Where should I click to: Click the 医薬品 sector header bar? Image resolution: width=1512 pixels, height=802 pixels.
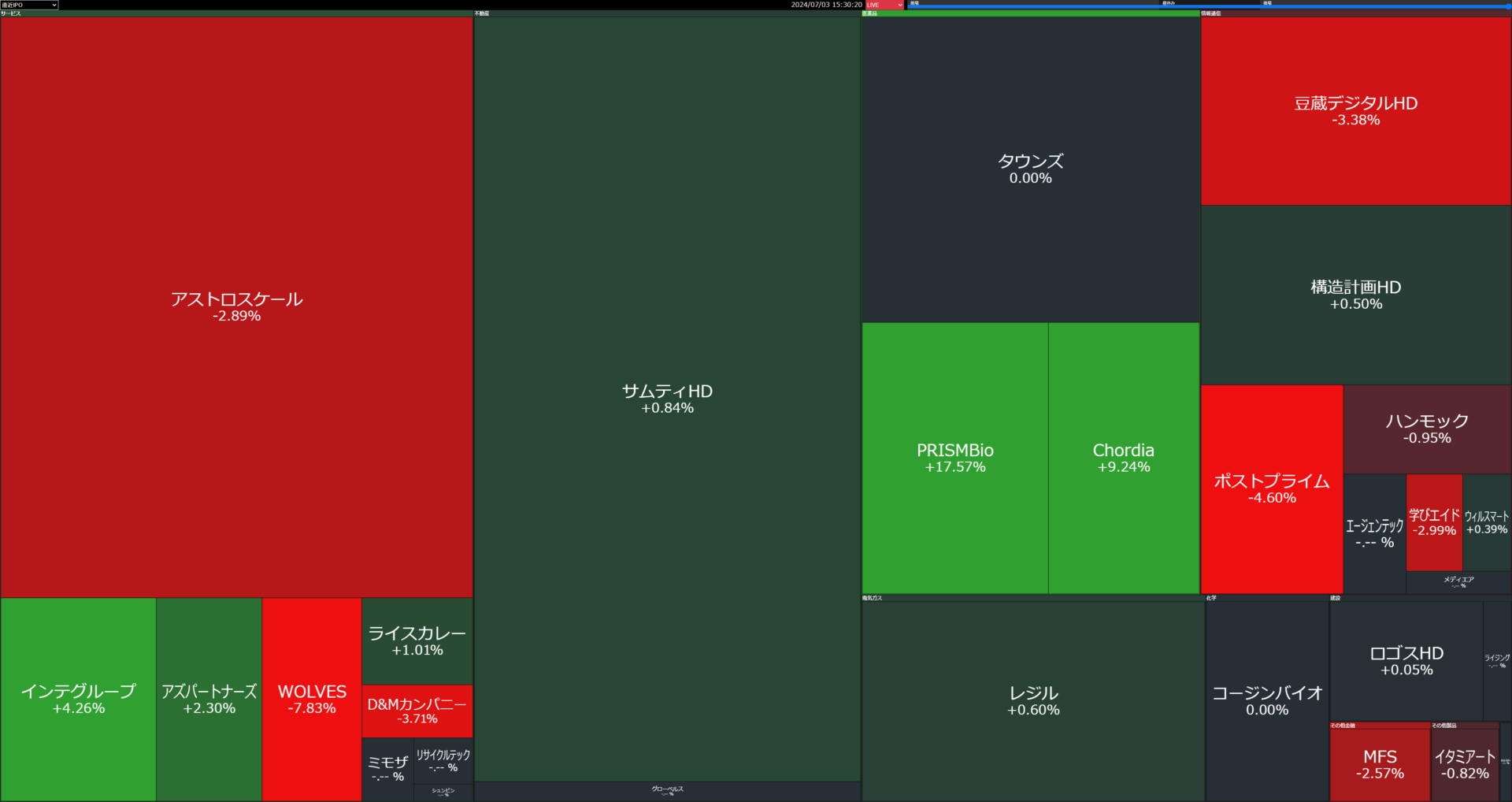(1030, 13)
